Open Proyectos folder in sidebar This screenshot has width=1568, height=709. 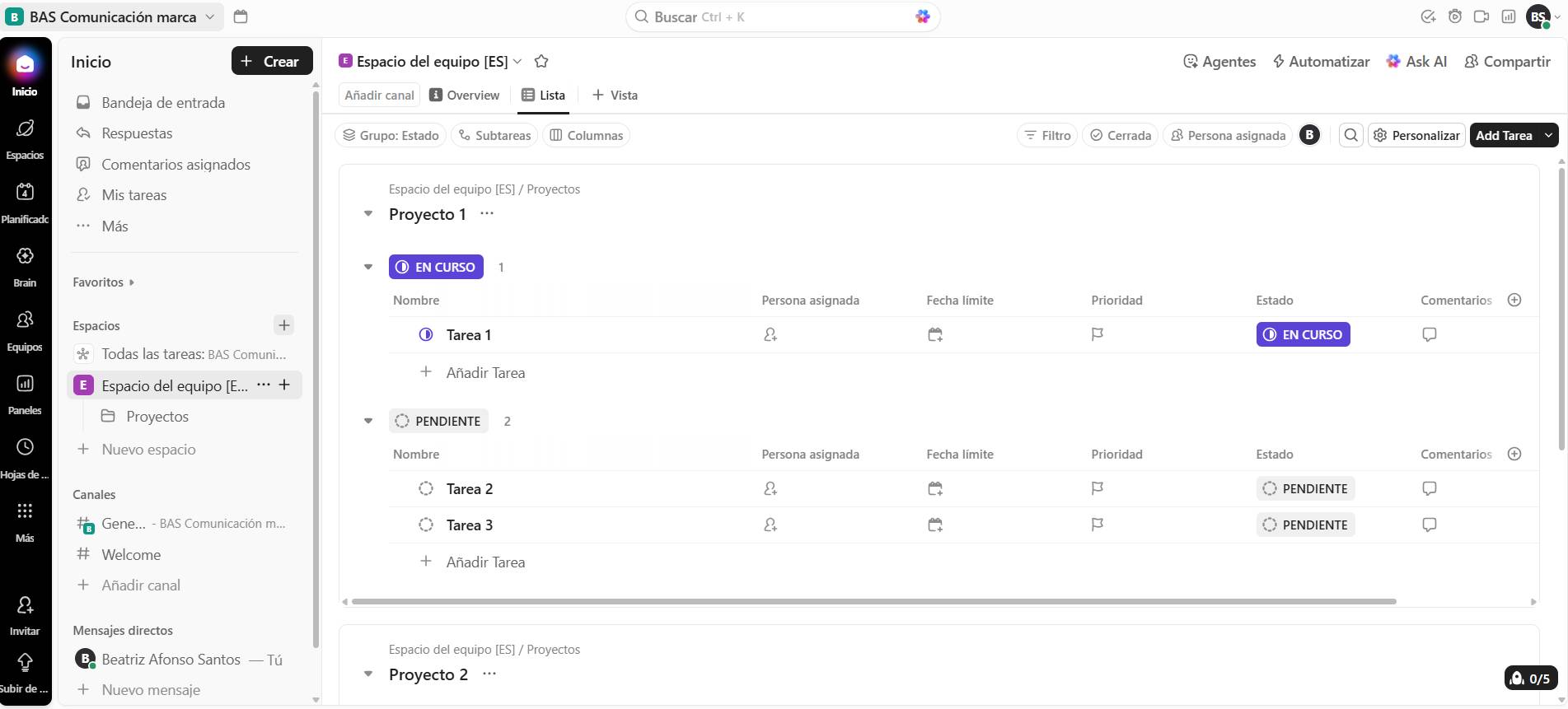(157, 417)
